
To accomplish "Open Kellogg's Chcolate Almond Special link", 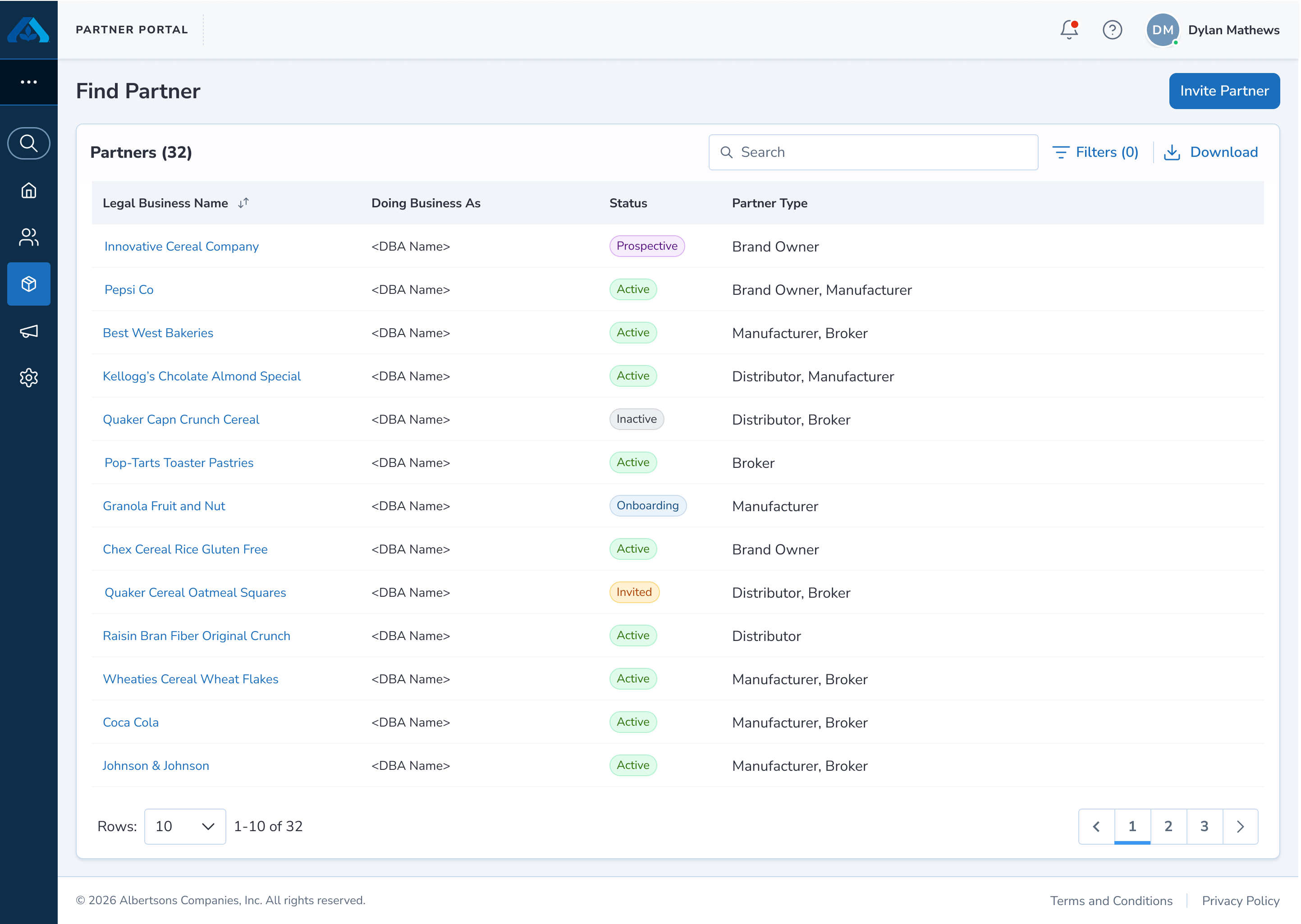I will (202, 376).
